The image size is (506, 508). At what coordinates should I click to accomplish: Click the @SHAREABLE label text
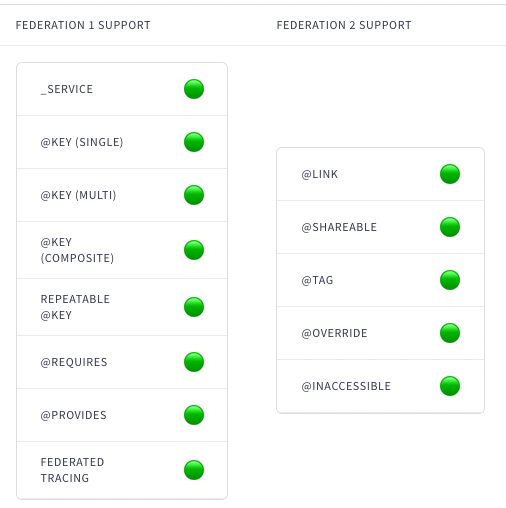pos(339,227)
